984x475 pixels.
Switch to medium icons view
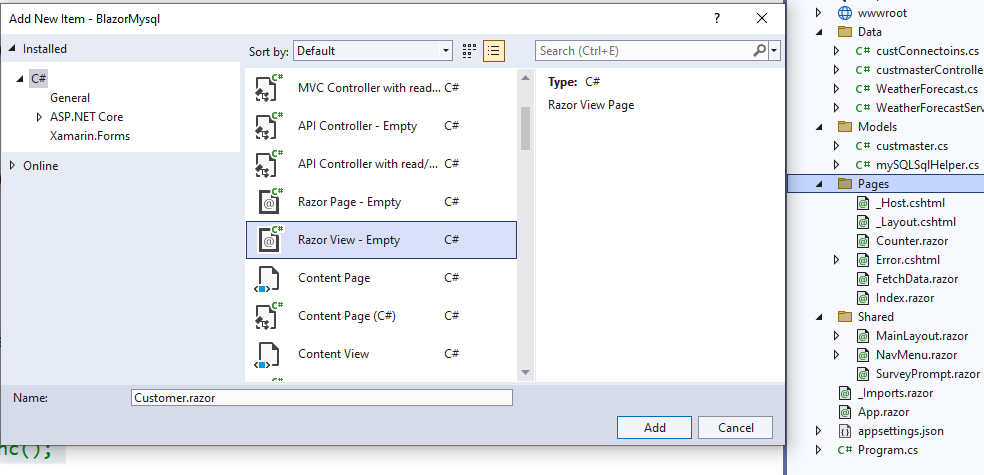pos(469,51)
